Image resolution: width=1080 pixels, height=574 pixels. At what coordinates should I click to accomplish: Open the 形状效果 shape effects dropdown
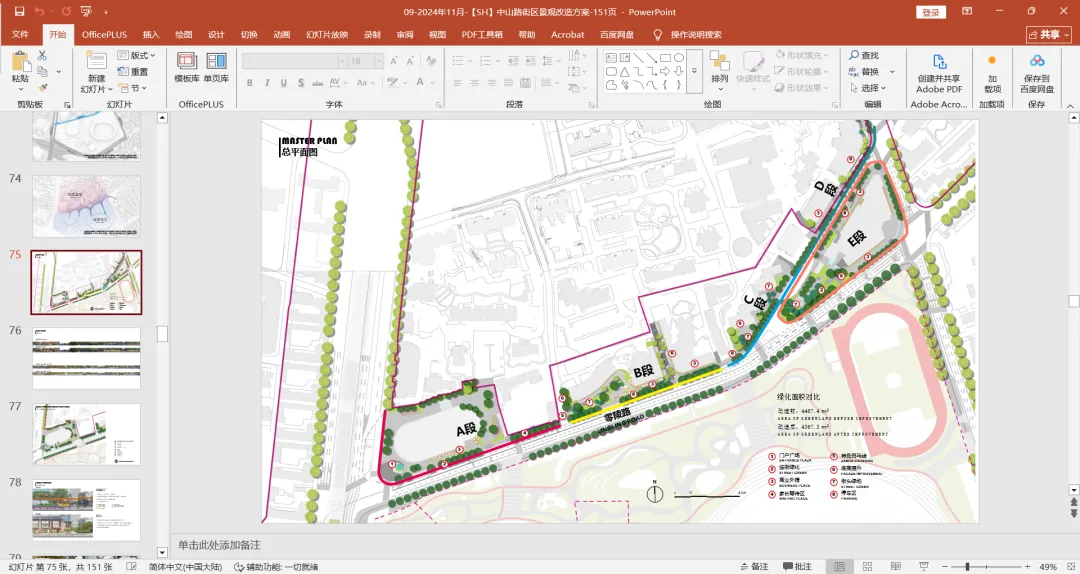click(802, 88)
